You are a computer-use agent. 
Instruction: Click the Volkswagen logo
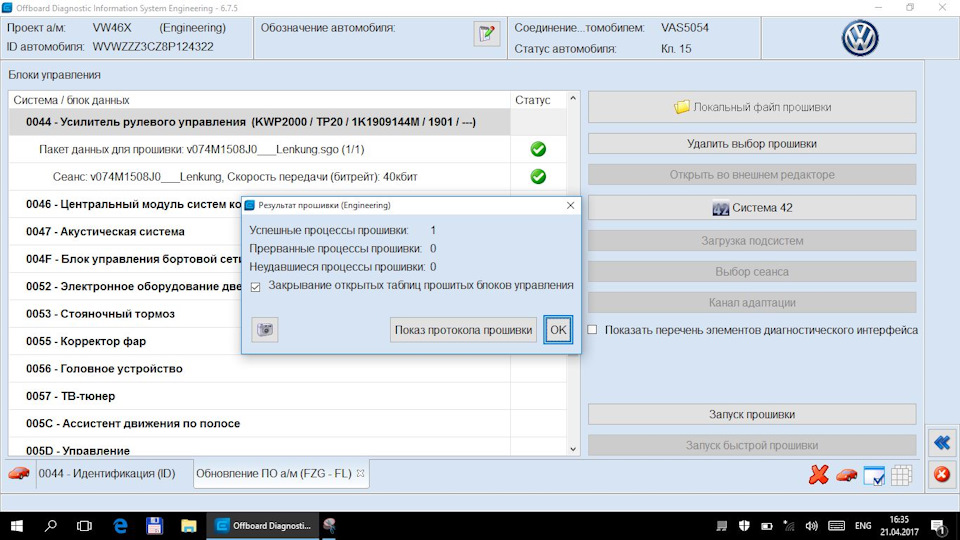pos(860,38)
